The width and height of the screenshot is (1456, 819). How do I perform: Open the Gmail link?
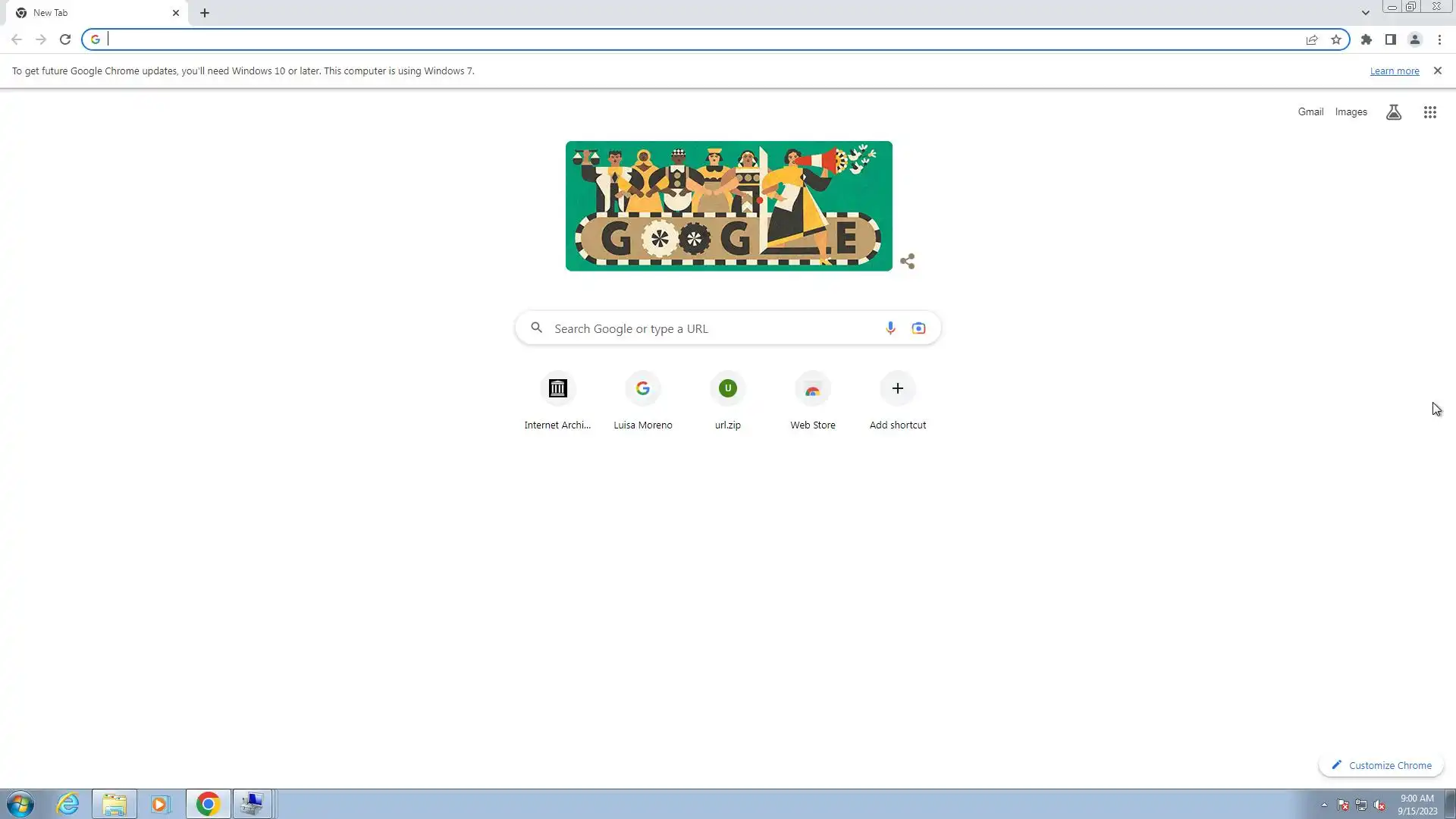1310,112
